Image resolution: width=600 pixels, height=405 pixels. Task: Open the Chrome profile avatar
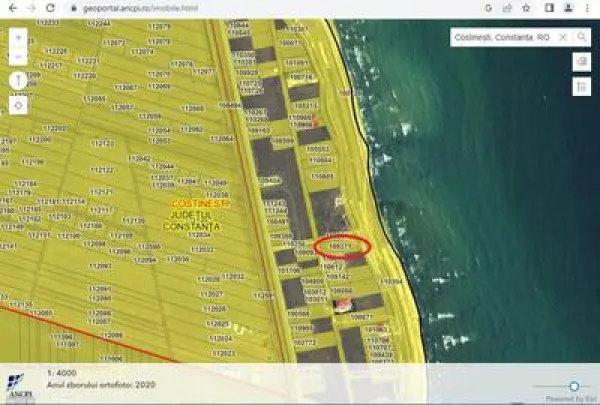pyautogui.click(x=568, y=8)
